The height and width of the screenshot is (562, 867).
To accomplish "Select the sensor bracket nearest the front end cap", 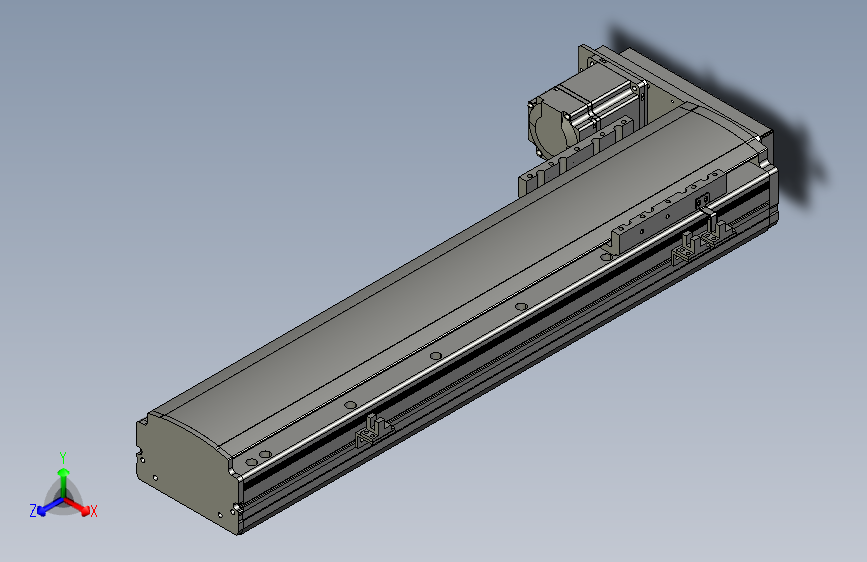I will coord(374,430).
